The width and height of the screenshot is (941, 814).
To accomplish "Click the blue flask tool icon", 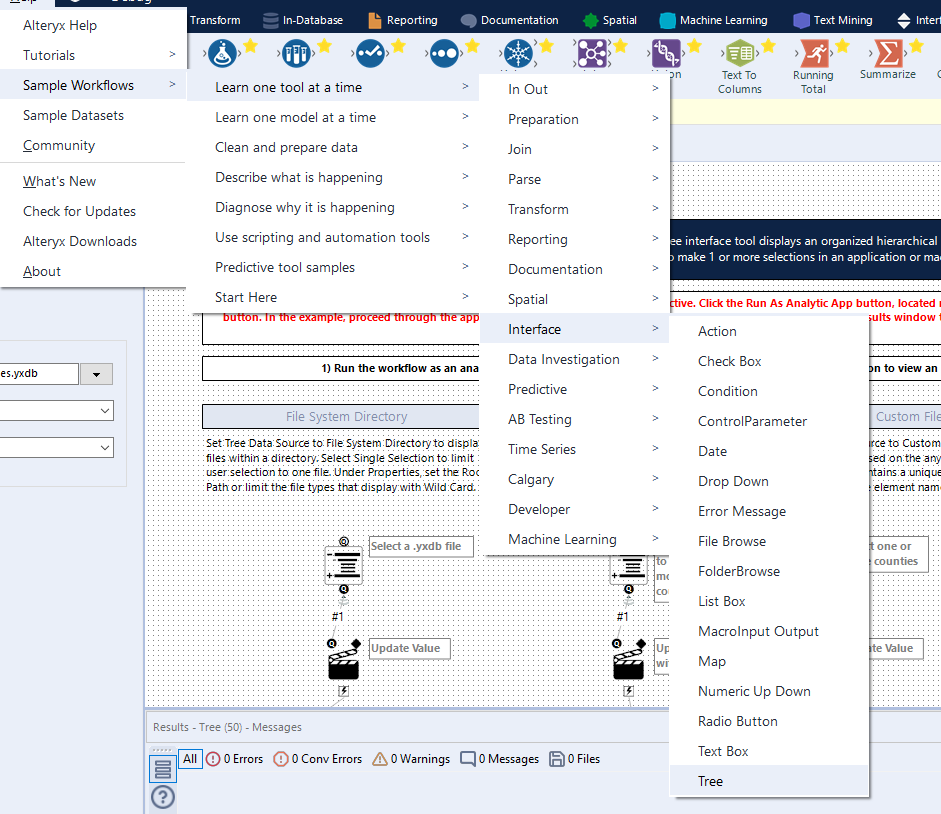I will [223, 54].
